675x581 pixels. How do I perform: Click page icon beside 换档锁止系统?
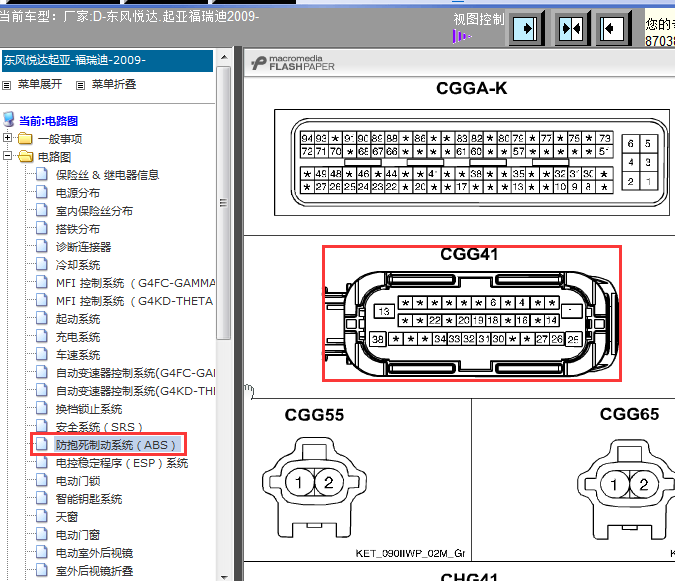(x=42, y=408)
